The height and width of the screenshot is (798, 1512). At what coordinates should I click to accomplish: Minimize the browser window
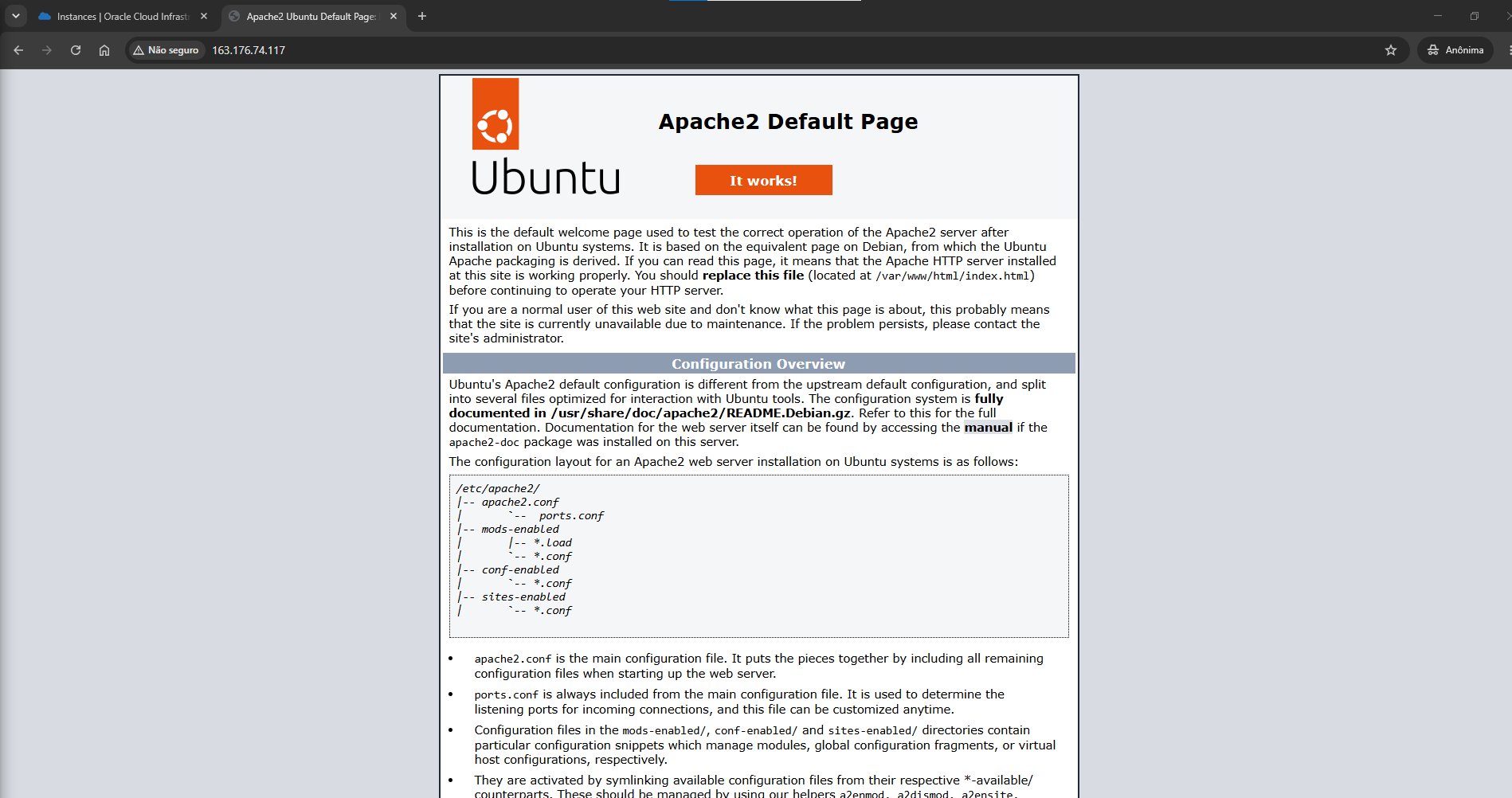(x=1438, y=16)
